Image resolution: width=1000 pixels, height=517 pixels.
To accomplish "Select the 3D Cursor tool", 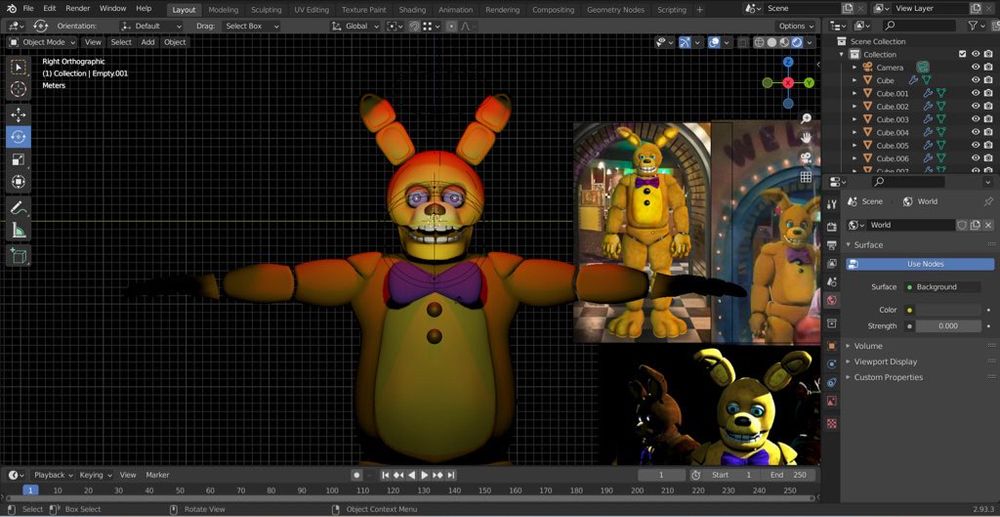I will [x=18, y=90].
